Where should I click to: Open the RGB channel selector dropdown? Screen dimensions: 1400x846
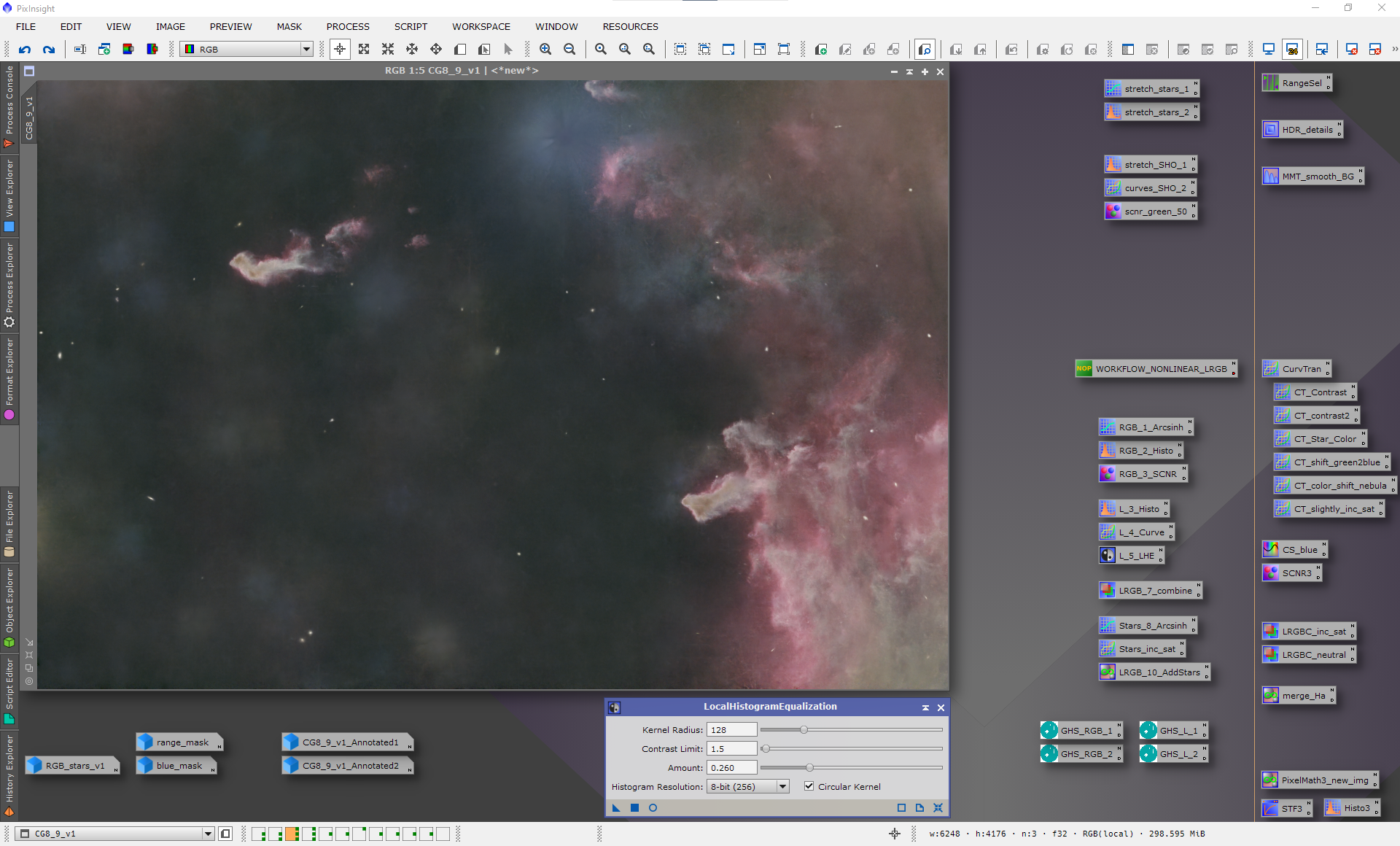[x=246, y=50]
